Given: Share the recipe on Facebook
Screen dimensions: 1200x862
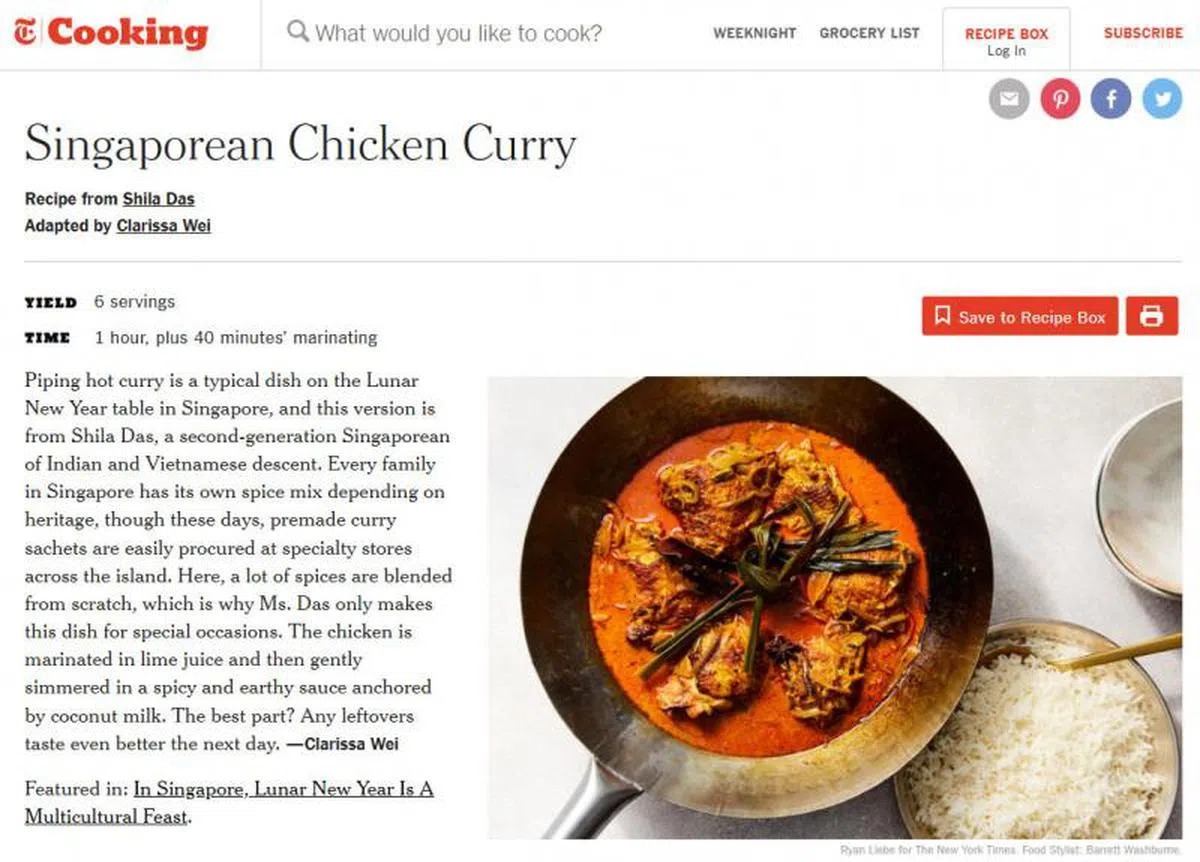Looking at the screenshot, I should click(x=1111, y=99).
